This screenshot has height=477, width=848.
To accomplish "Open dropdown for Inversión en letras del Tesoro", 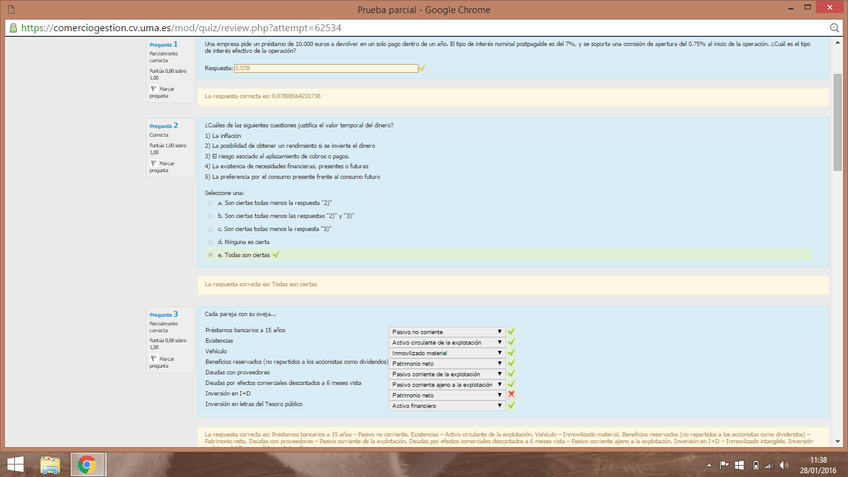I will point(446,406).
